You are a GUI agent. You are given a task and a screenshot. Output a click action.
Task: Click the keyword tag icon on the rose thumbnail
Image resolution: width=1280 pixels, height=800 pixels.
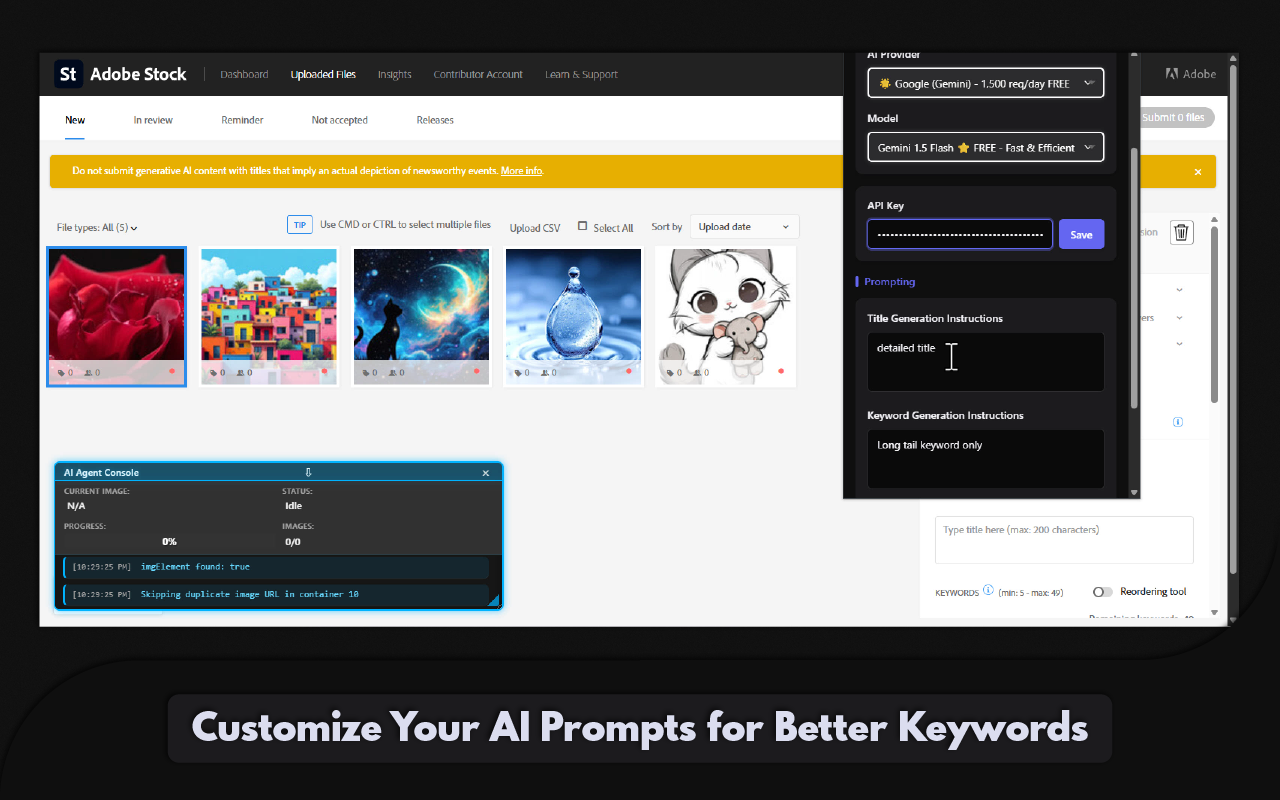tap(61, 373)
